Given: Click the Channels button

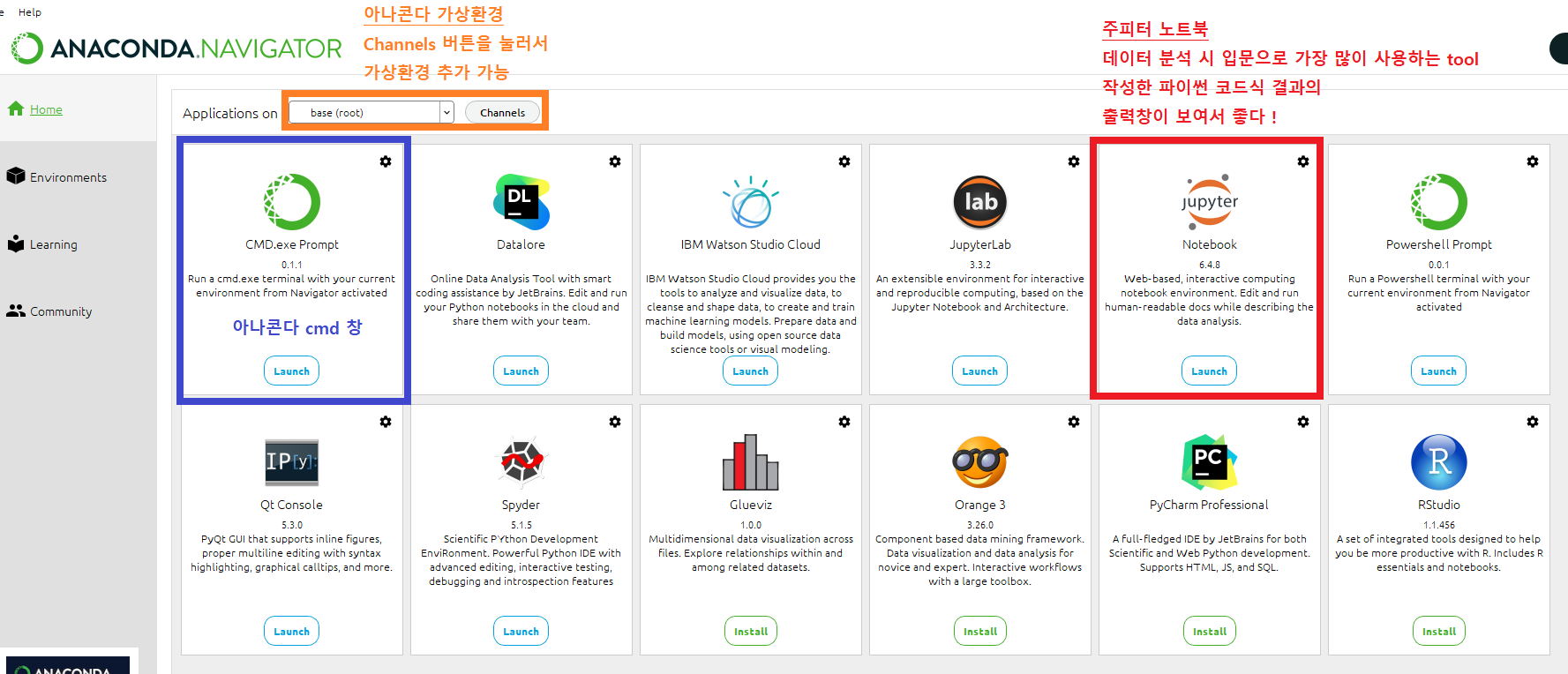Looking at the screenshot, I should coord(503,112).
